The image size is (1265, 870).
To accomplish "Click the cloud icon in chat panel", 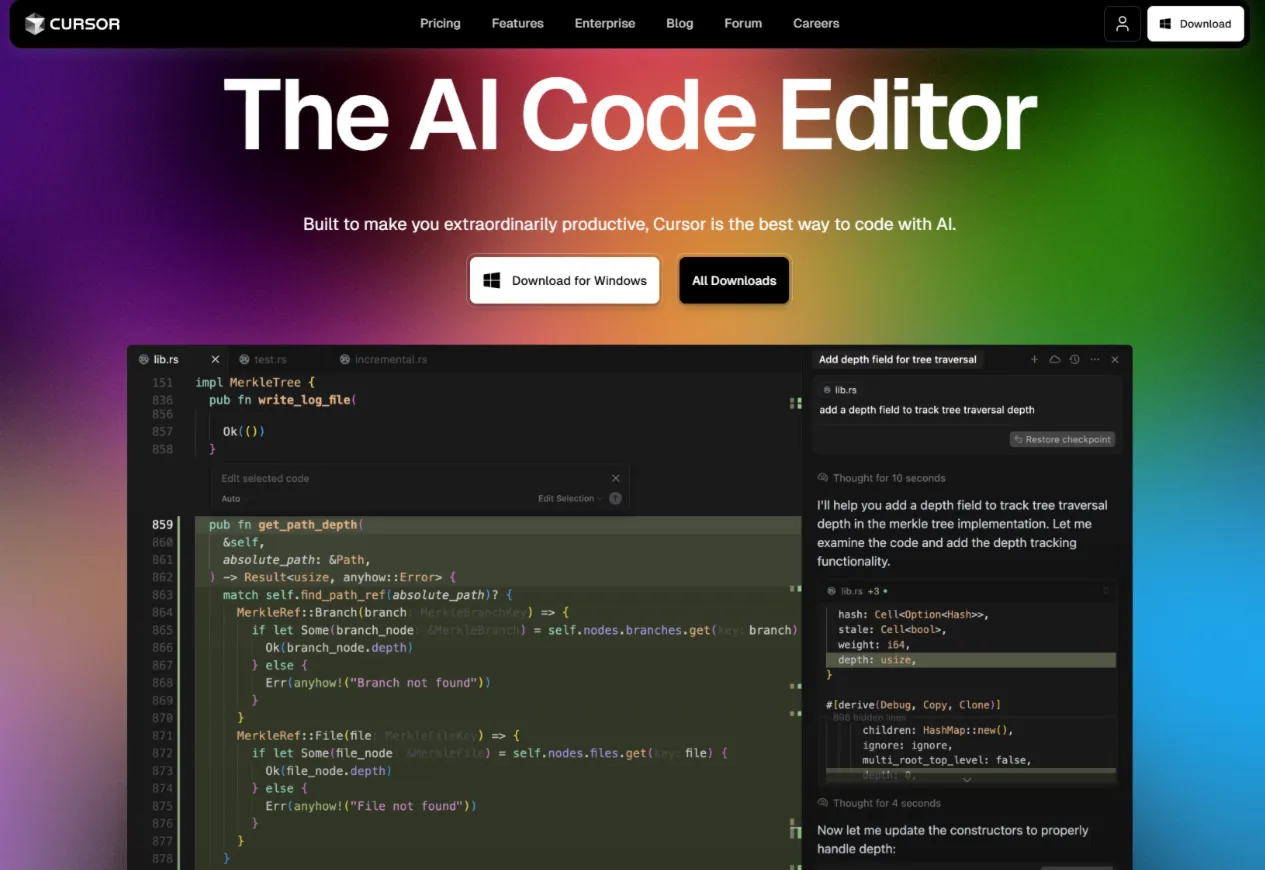I will point(1055,359).
